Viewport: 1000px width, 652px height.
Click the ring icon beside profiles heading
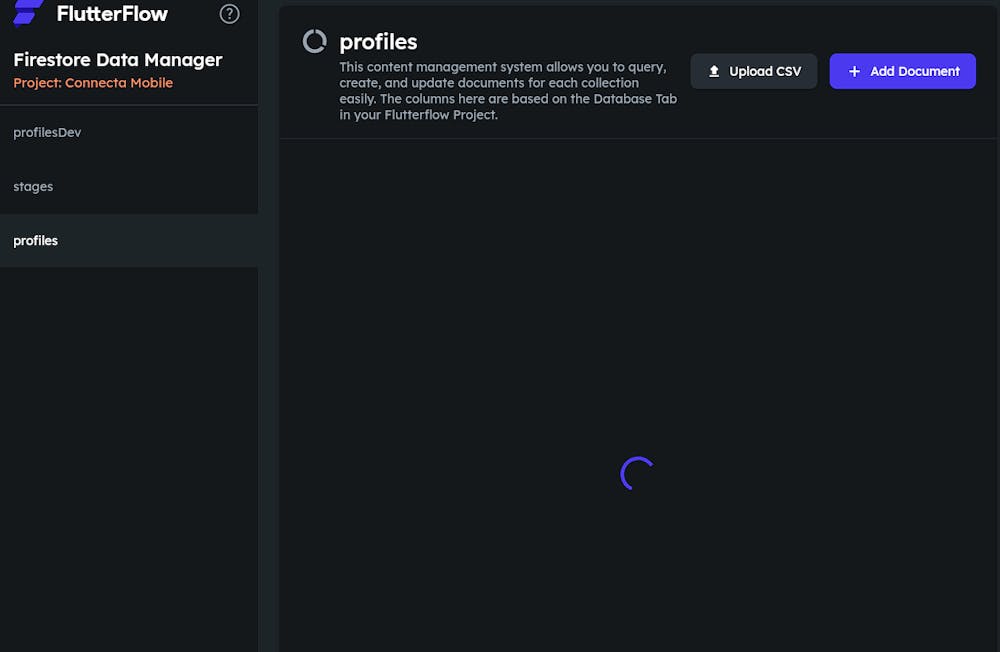315,41
